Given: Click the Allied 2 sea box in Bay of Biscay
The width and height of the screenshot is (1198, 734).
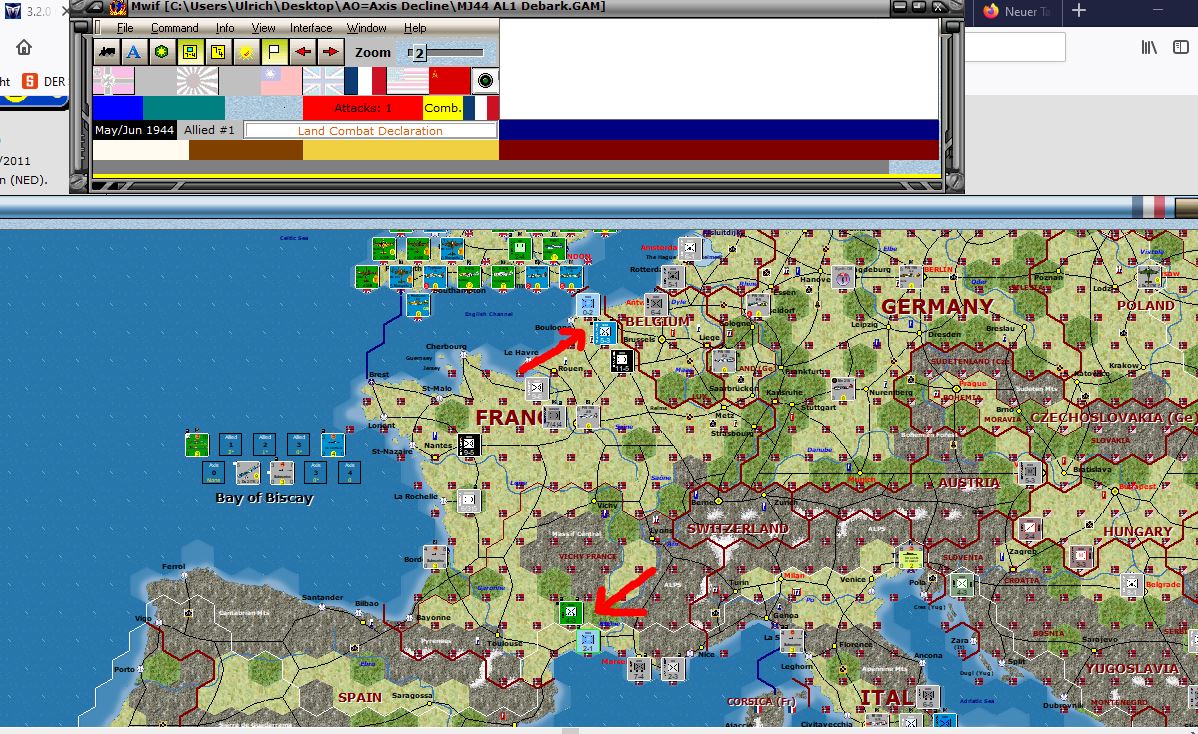Looking at the screenshot, I should tap(264, 445).
